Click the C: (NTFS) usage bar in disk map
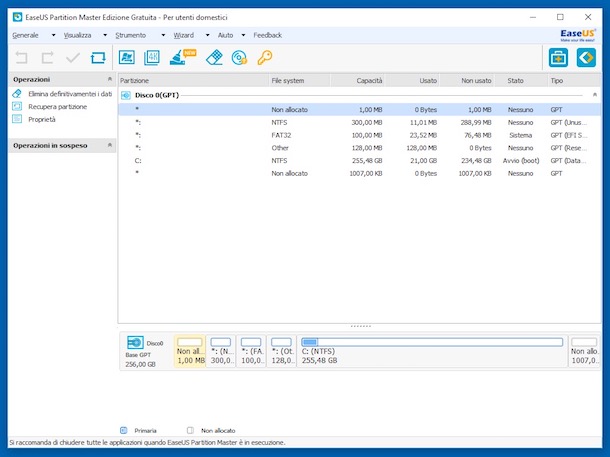This screenshot has width=610, height=457. (432, 342)
